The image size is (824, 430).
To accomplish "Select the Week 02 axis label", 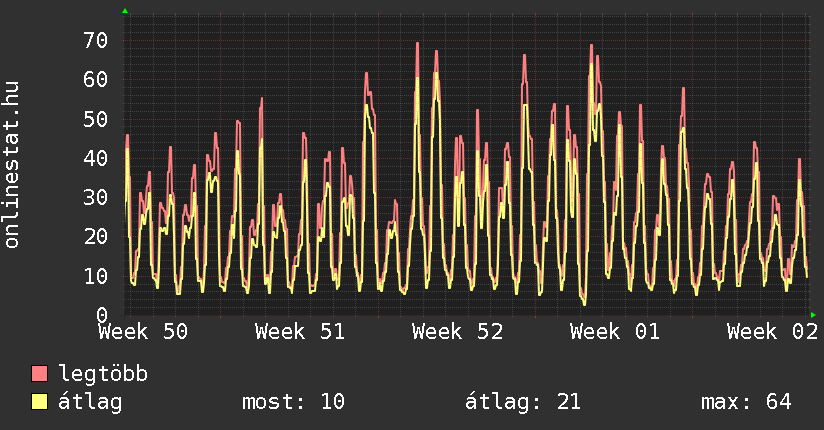I will [772, 332].
